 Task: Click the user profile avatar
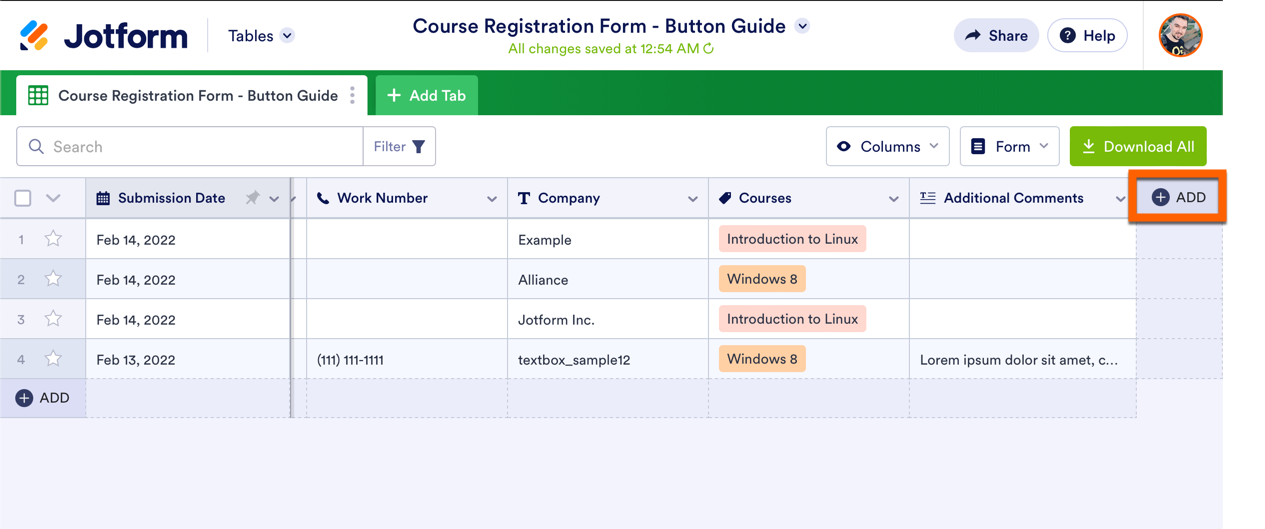coord(1180,36)
